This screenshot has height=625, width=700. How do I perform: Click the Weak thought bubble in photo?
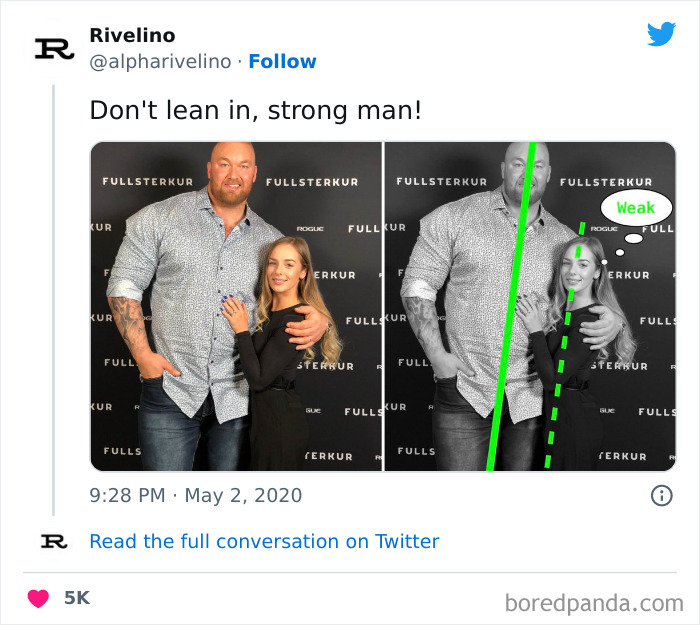[635, 208]
